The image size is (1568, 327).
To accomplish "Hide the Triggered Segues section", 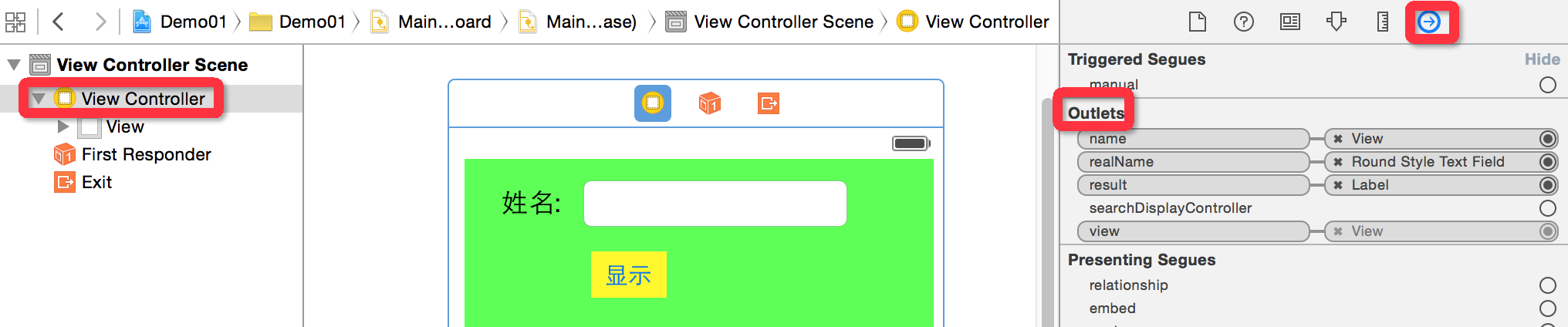I will [1542, 59].
